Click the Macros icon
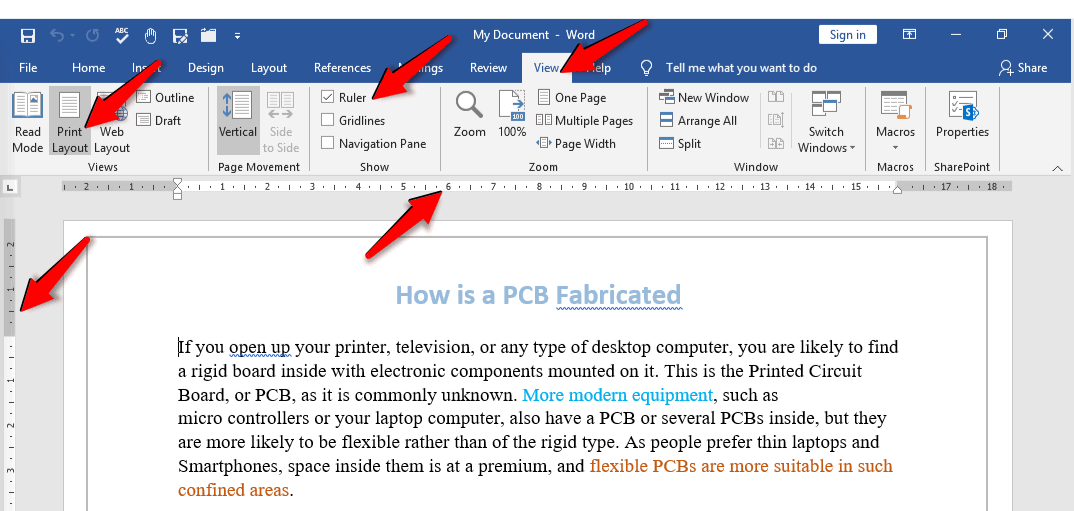 pyautogui.click(x=895, y=113)
